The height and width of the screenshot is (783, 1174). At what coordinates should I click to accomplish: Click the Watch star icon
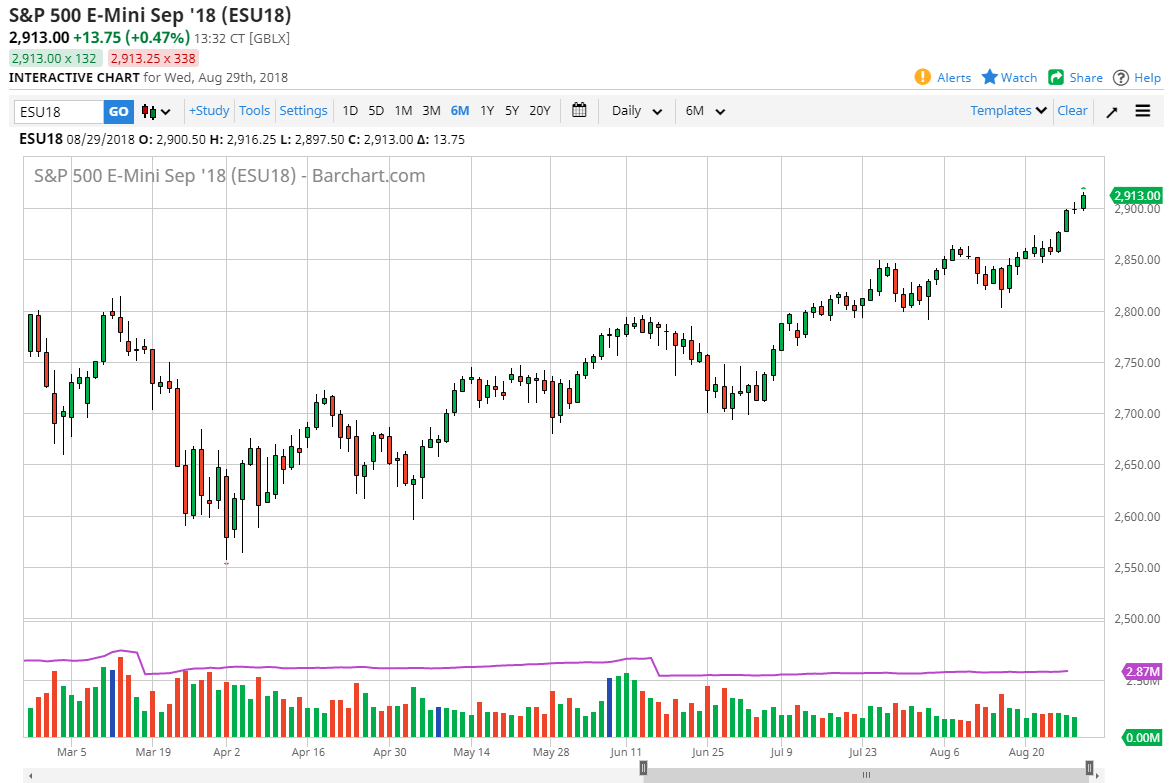pos(990,77)
